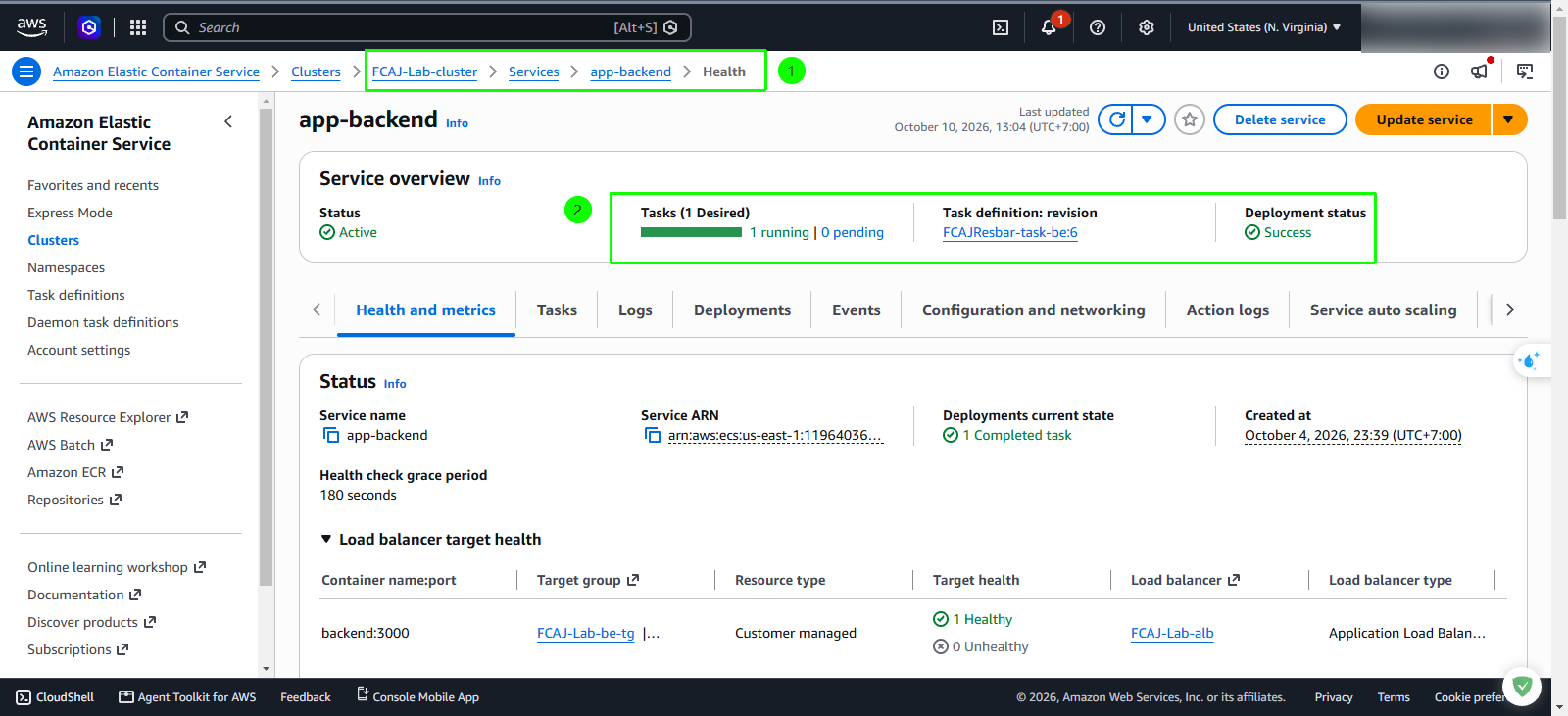Open the Update service dropdown arrow
Screen dimensions: 1568x716
1509,119
